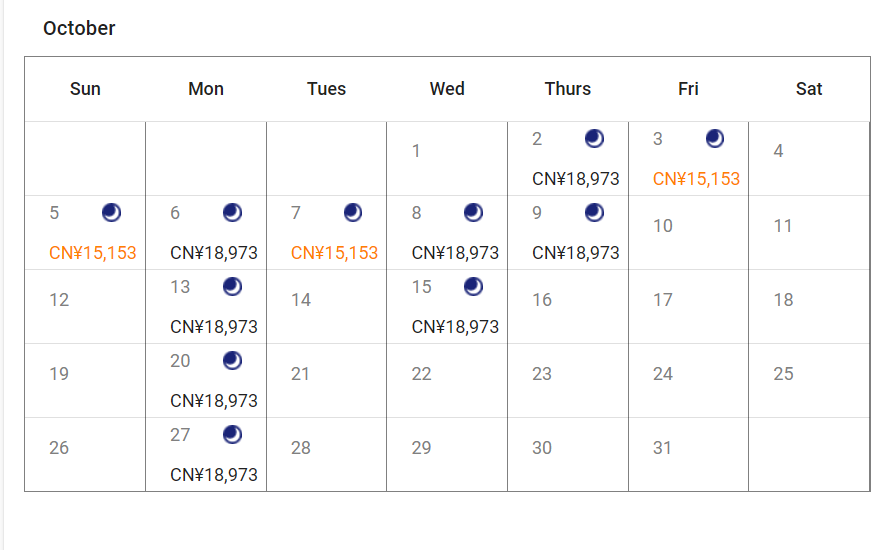Click the Mon column header
This screenshot has width=880, height=550.
(206, 89)
